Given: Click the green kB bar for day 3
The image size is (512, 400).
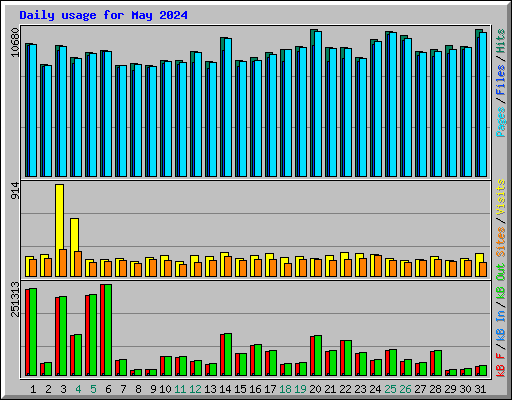Looking at the screenshot, I should [x=63, y=336].
